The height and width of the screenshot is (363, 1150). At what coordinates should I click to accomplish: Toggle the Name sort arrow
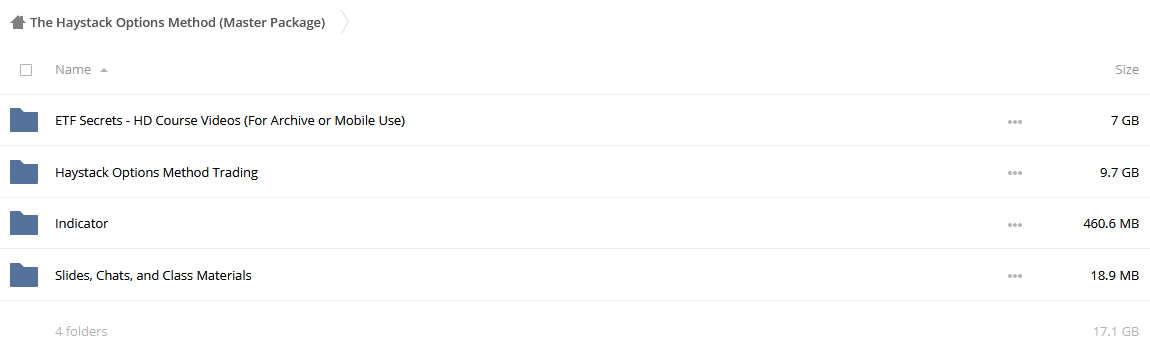104,70
